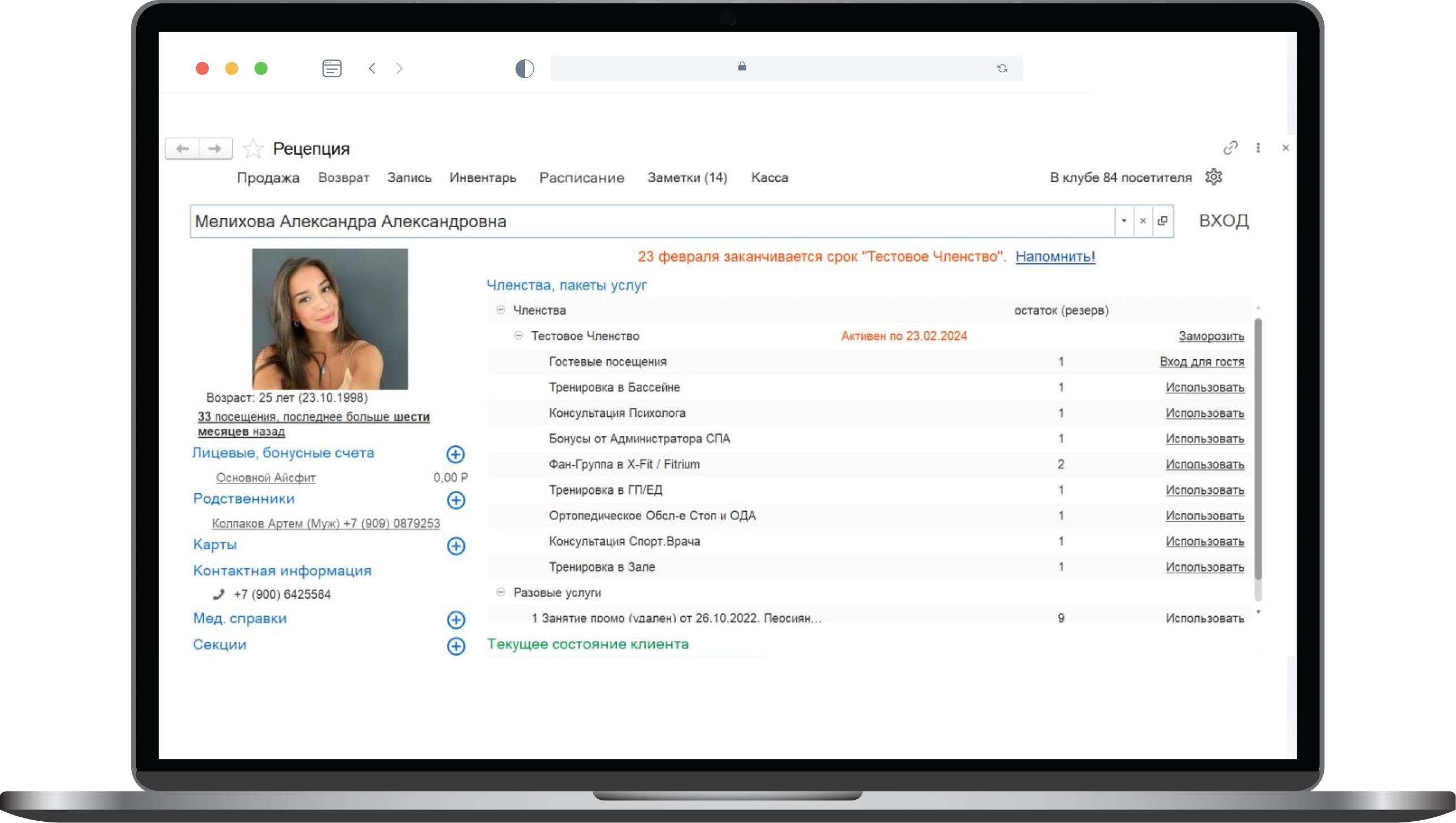Click the red macOS close window dot
Image resolution: width=1456 pixels, height=823 pixels.
pos(202,68)
